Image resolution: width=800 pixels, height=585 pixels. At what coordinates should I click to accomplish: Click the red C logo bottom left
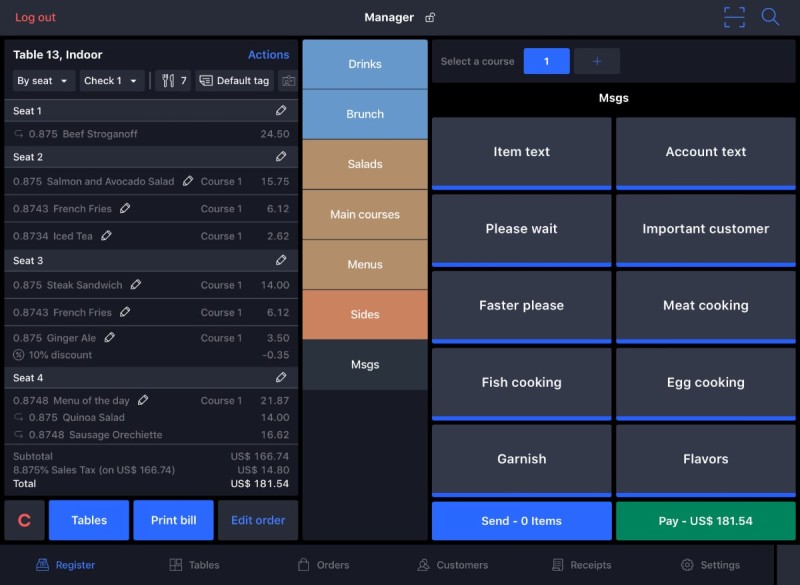24,520
